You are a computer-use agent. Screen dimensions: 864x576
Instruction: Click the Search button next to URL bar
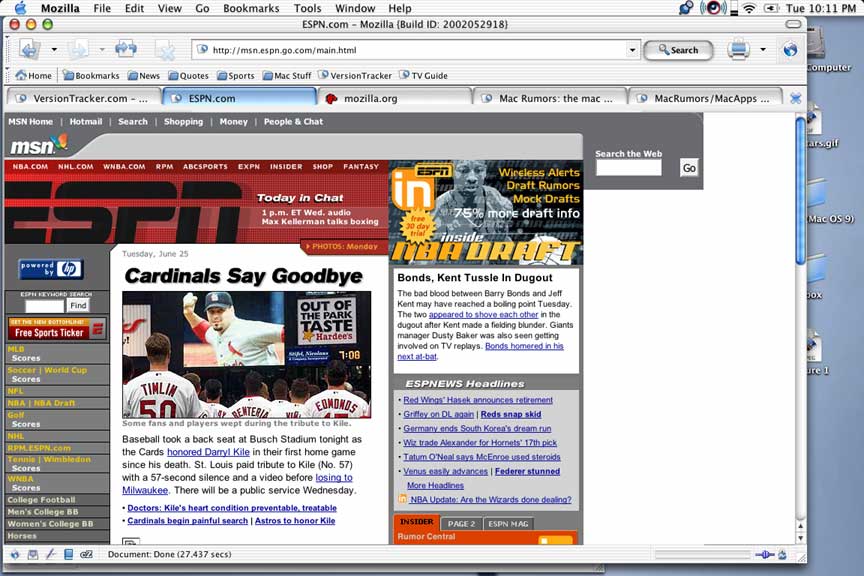pos(678,50)
